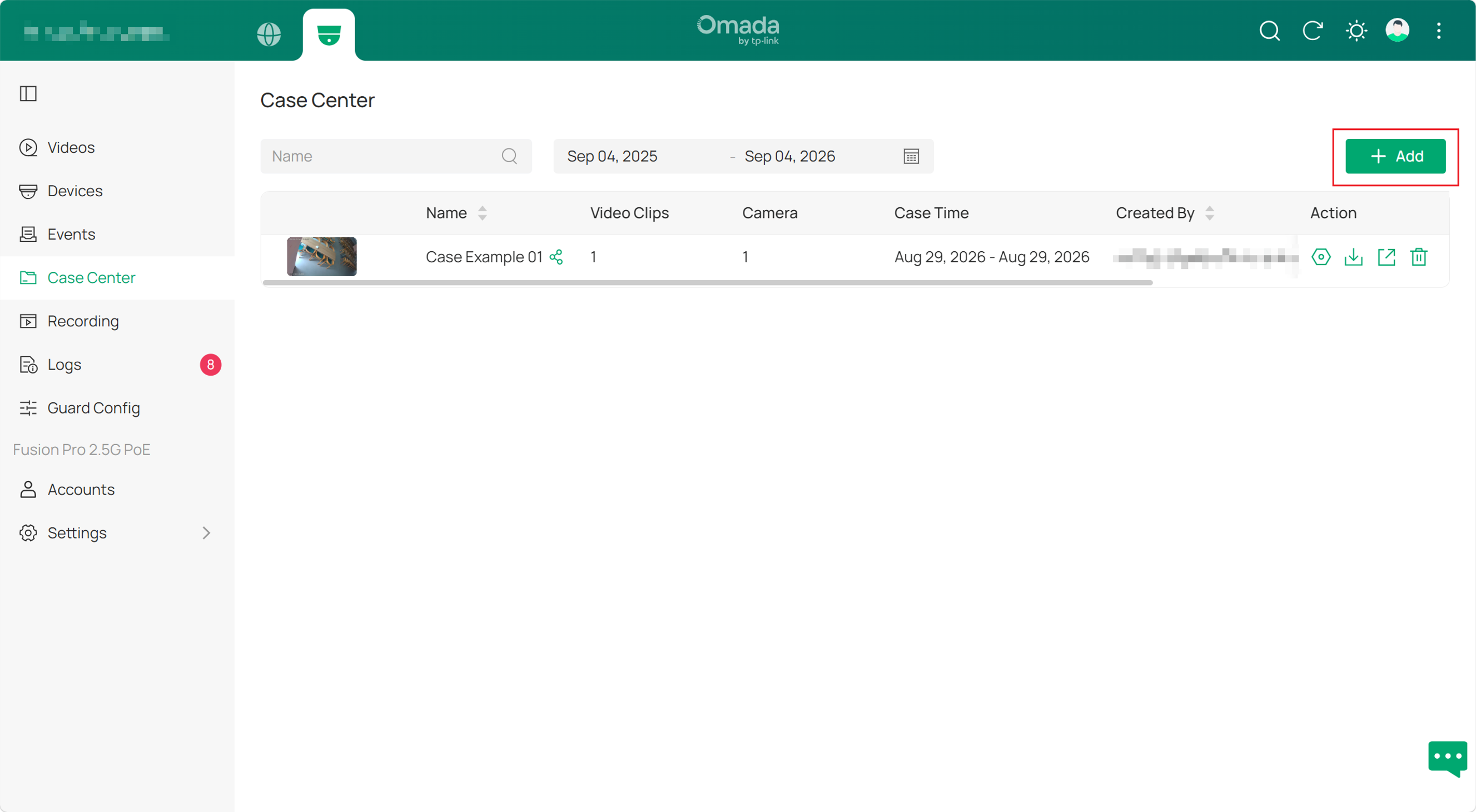Image resolution: width=1476 pixels, height=812 pixels.
Task: Click the Omada by tp-link logo
Action: coord(738,30)
